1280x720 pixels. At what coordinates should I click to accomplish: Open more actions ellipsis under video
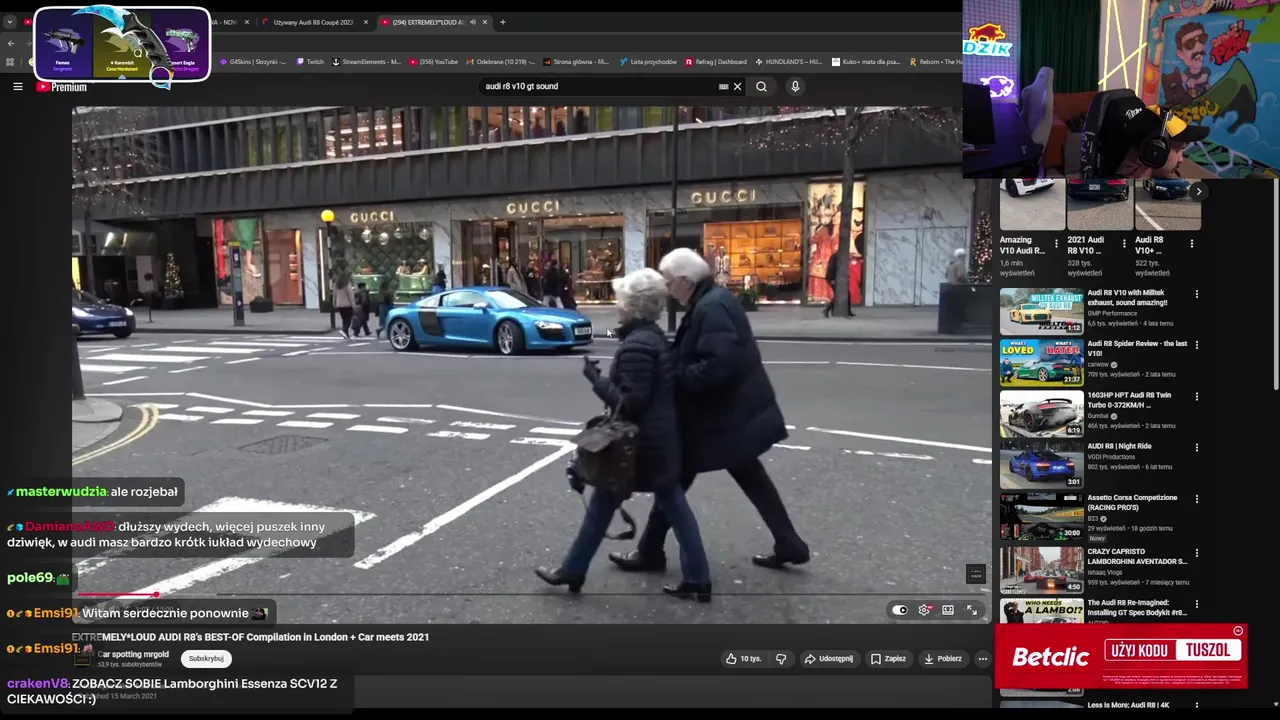pos(982,659)
